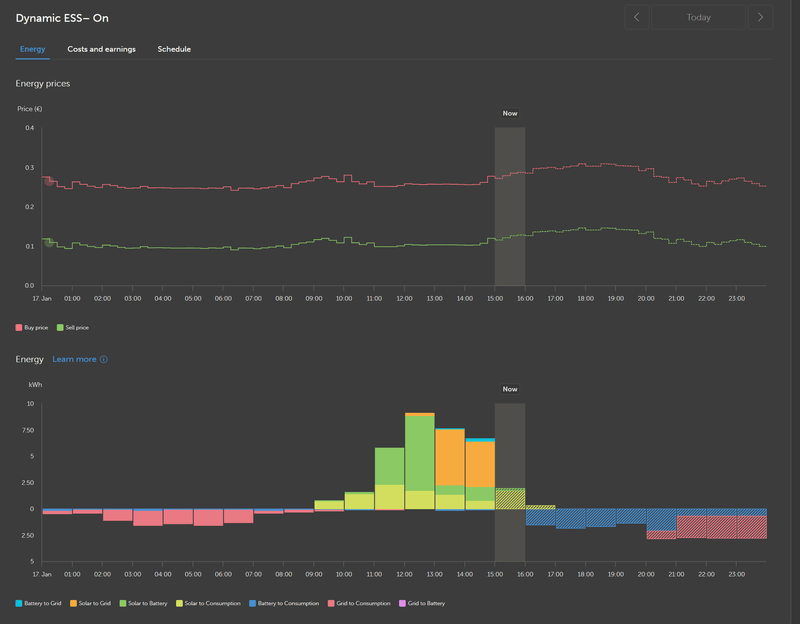800x624 pixels.
Task: Open the Learn more link
Action: [74, 359]
